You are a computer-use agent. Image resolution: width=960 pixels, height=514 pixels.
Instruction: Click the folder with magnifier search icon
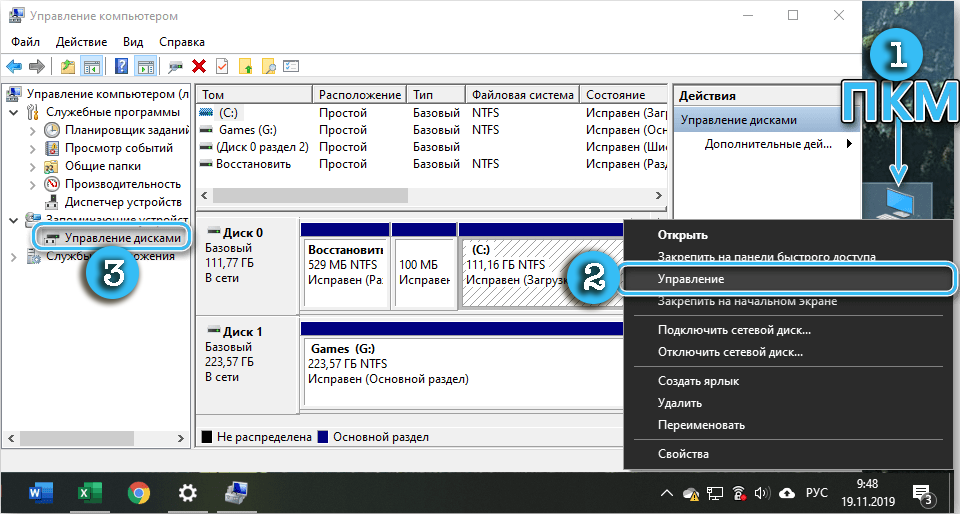tap(268, 66)
